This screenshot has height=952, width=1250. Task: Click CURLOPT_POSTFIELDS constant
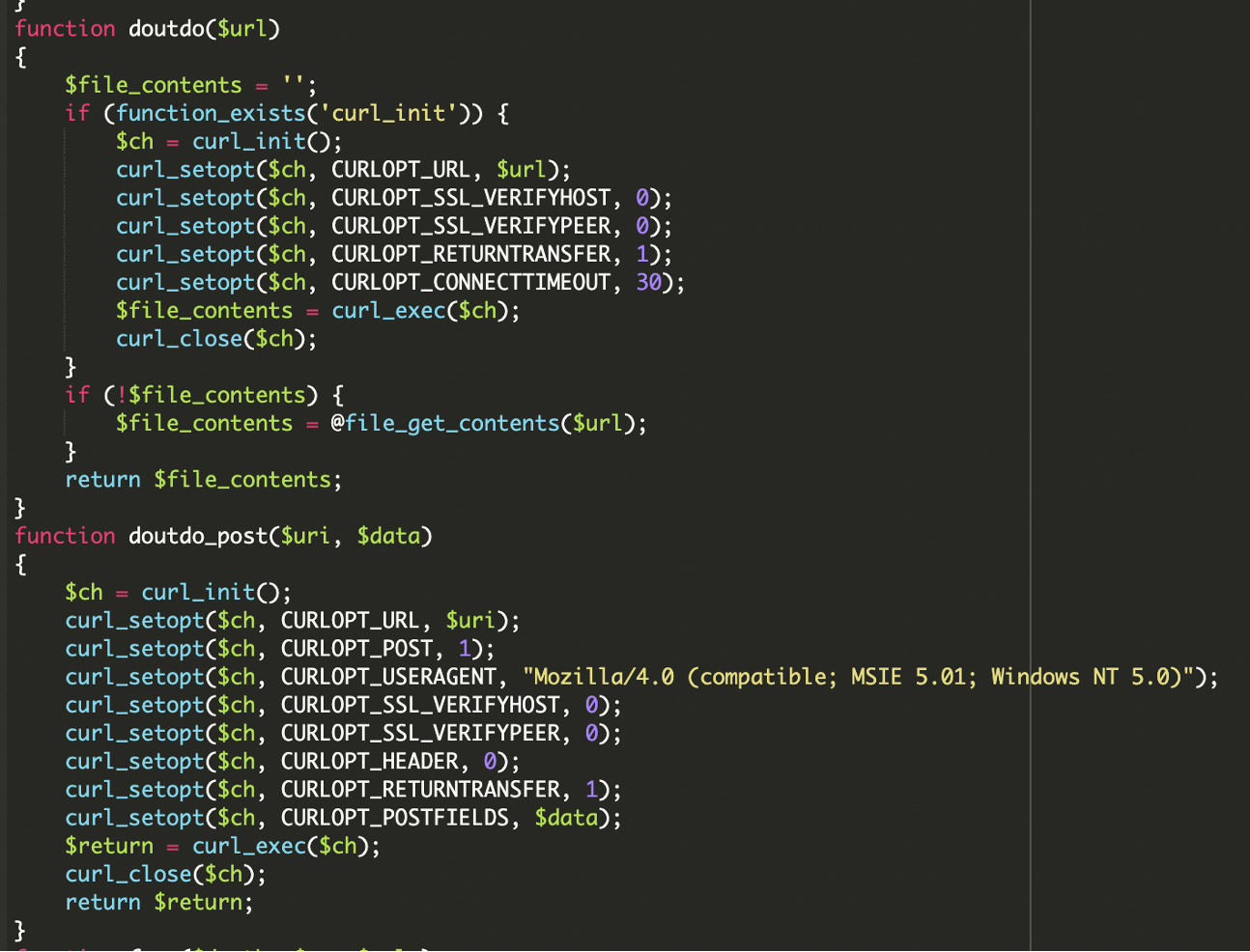(x=394, y=818)
